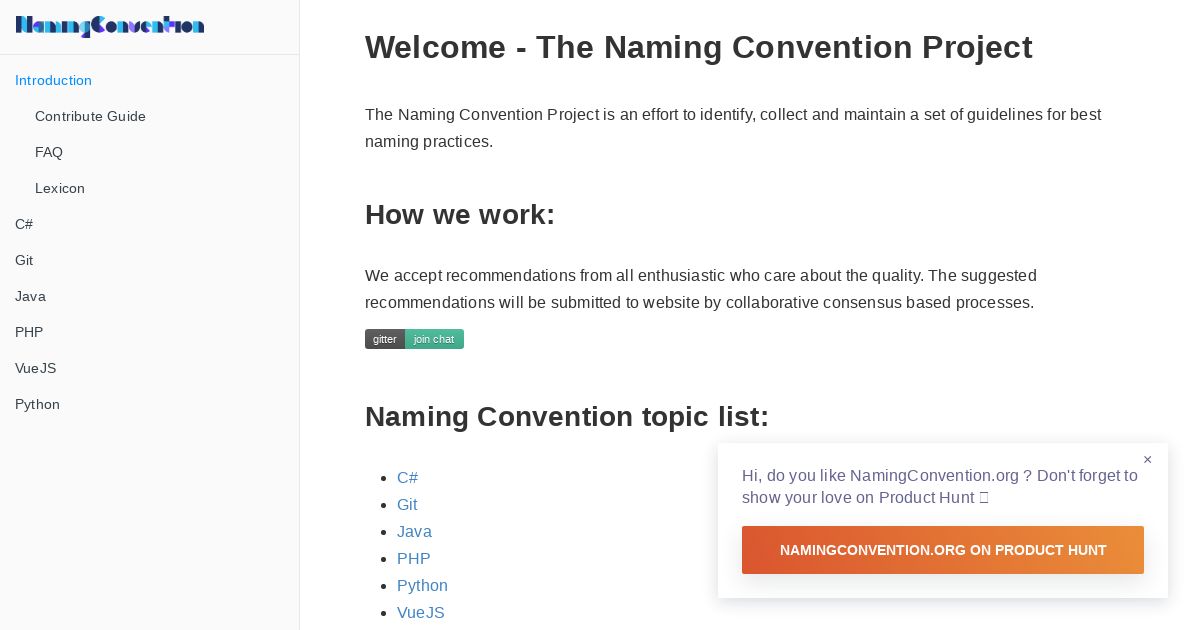Go to the C# sidebar section

(24, 224)
